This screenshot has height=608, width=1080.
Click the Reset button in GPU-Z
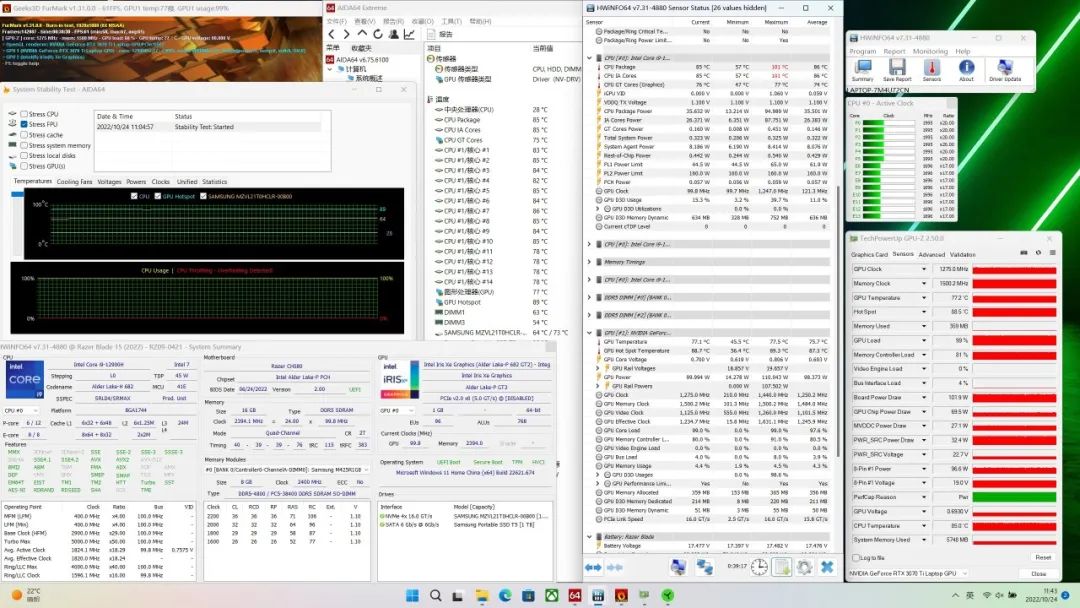click(x=1042, y=557)
